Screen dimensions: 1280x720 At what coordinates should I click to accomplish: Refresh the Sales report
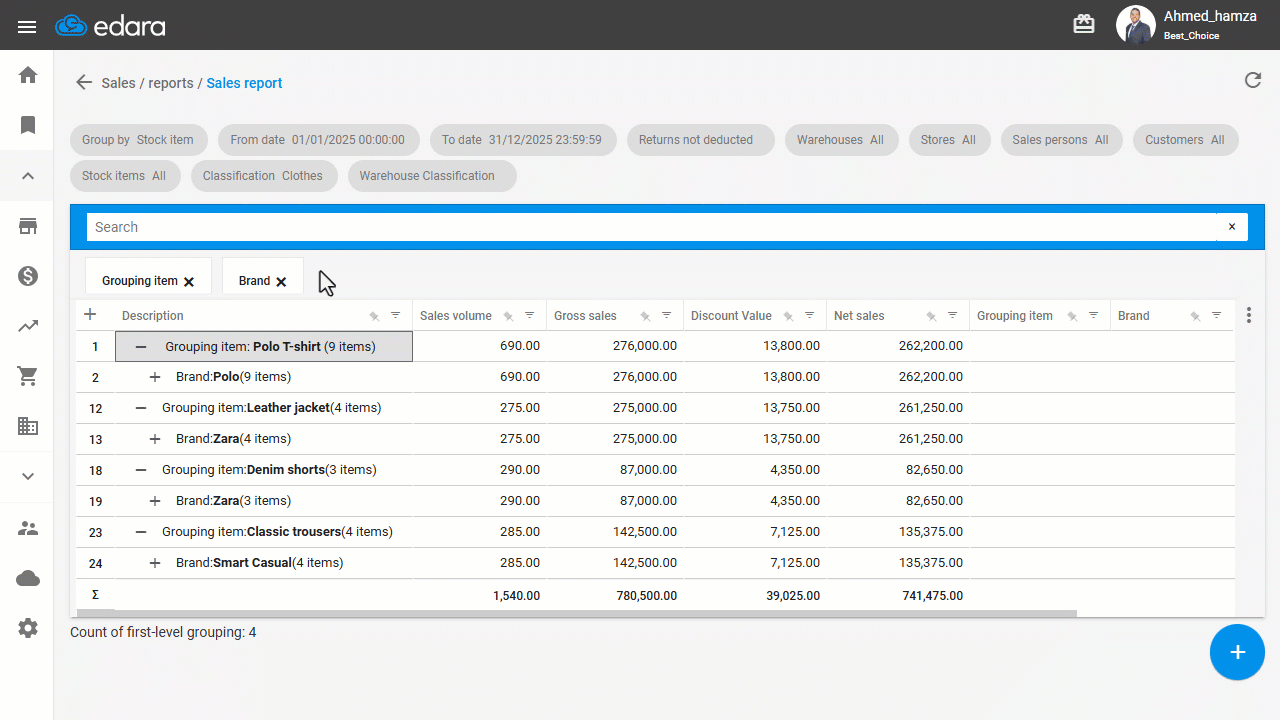point(1253,80)
